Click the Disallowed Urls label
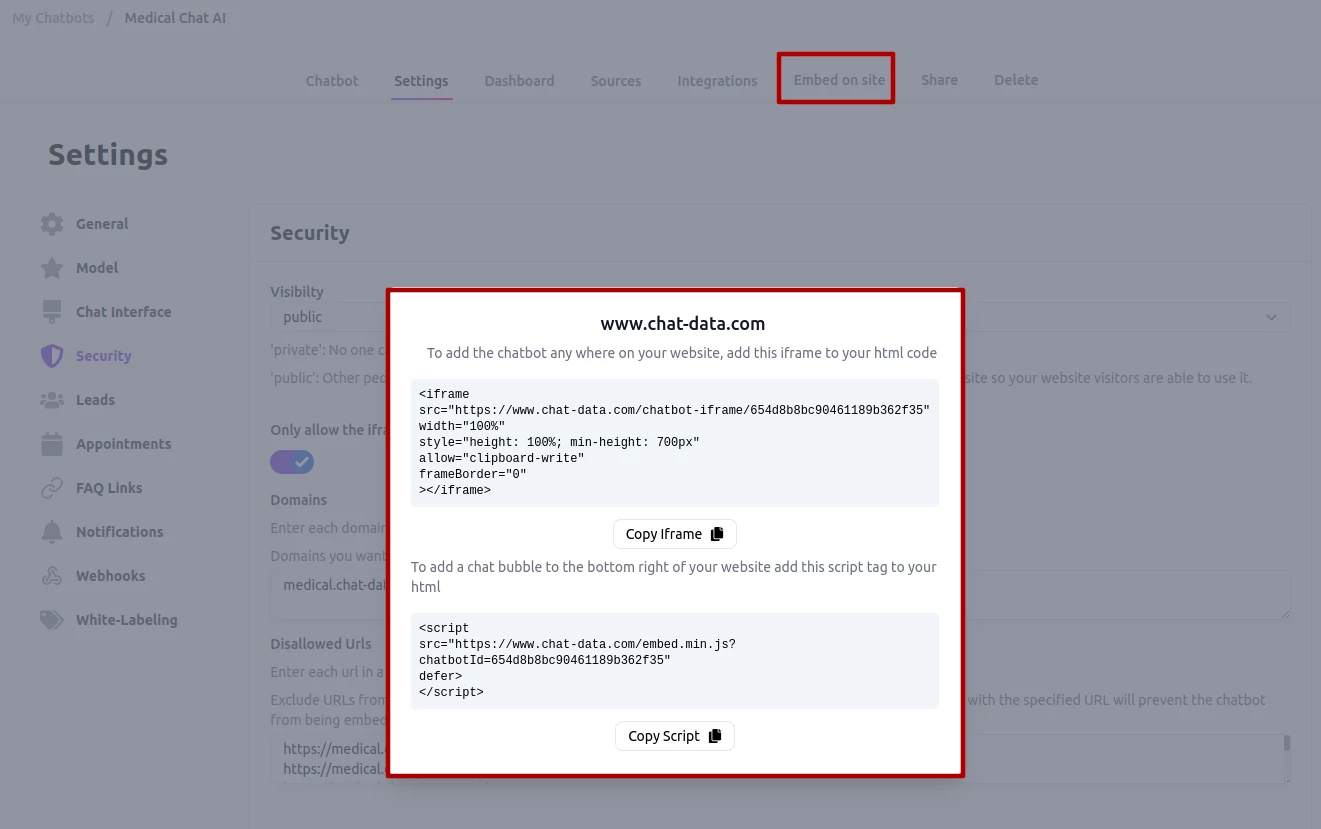 [321, 644]
